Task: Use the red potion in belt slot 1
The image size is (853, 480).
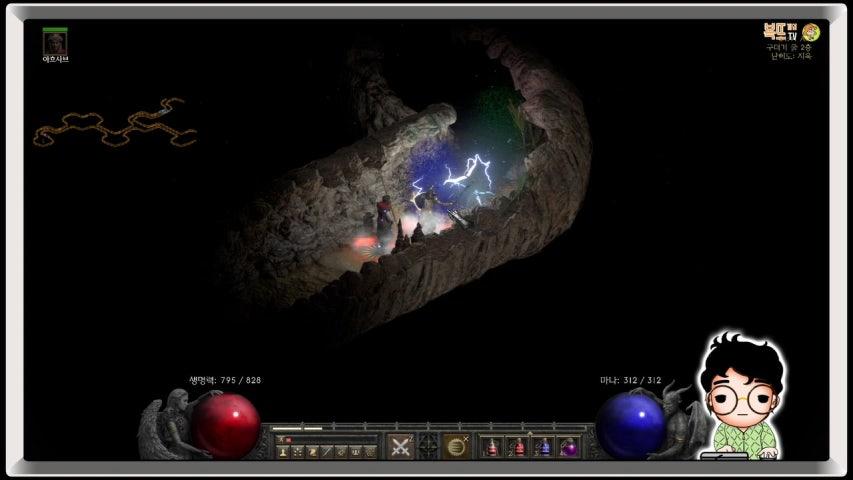Action: point(492,447)
